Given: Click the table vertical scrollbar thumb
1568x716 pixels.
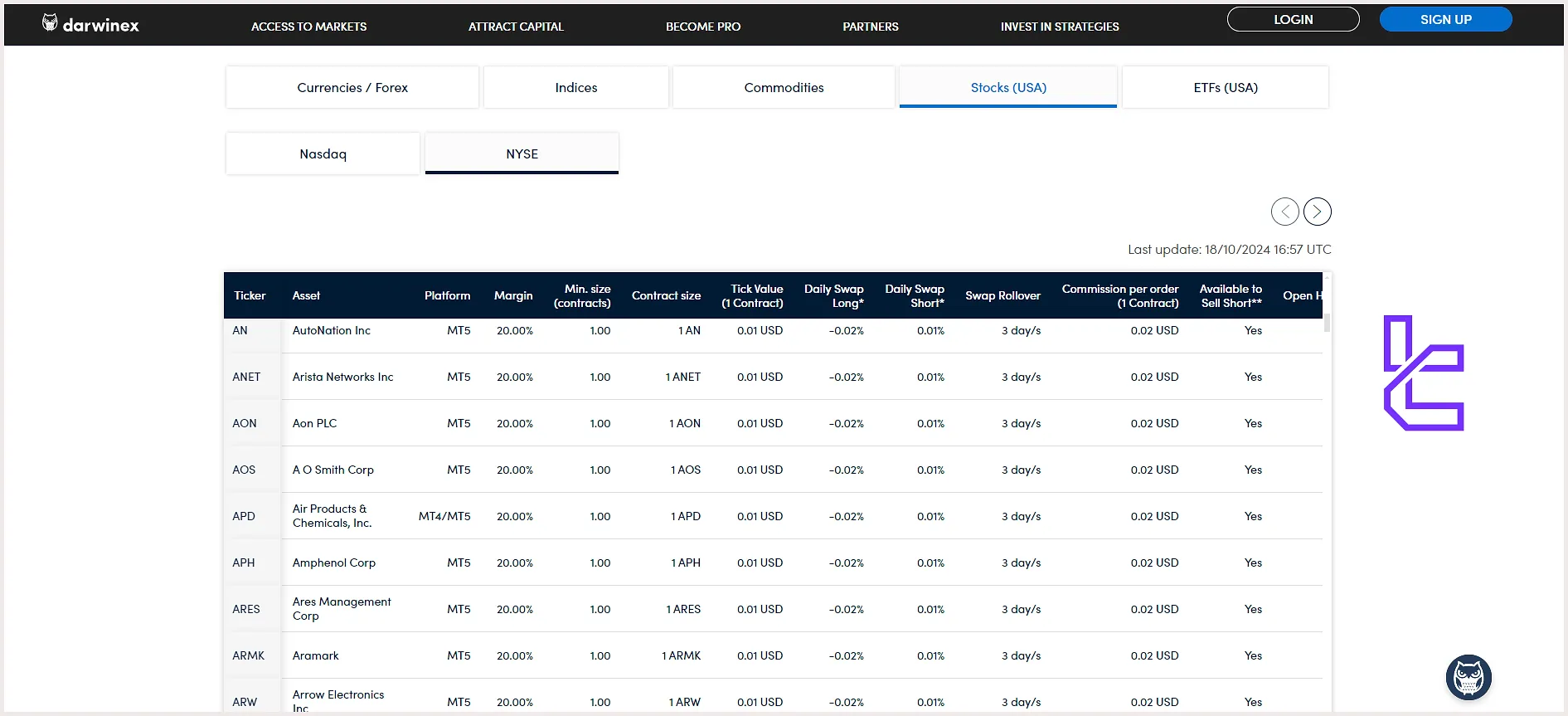Looking at the screenshot, I should click(x=1327, y=323).
